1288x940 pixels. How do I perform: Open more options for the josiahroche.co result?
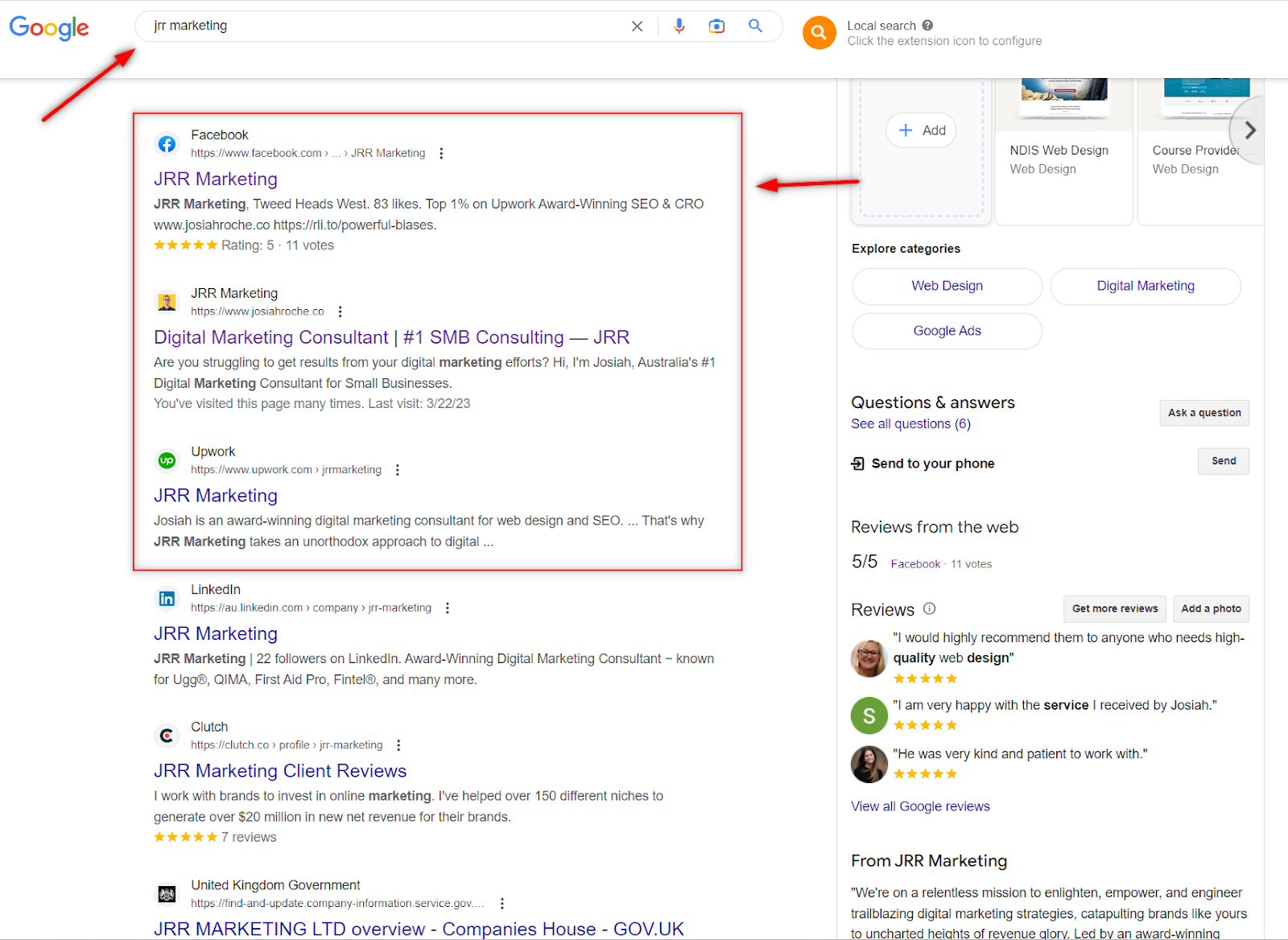[341, 311]
